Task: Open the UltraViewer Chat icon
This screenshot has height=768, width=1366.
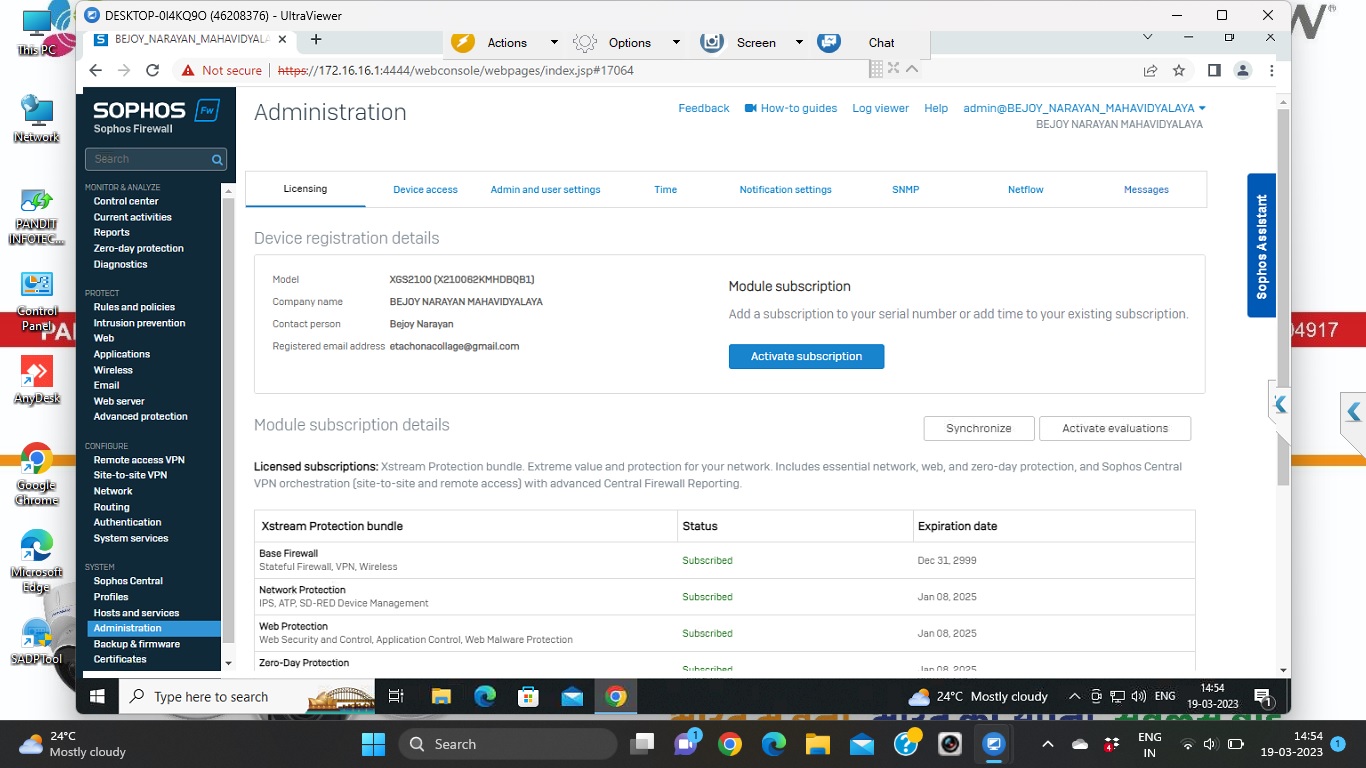Action: coord(829,42)
